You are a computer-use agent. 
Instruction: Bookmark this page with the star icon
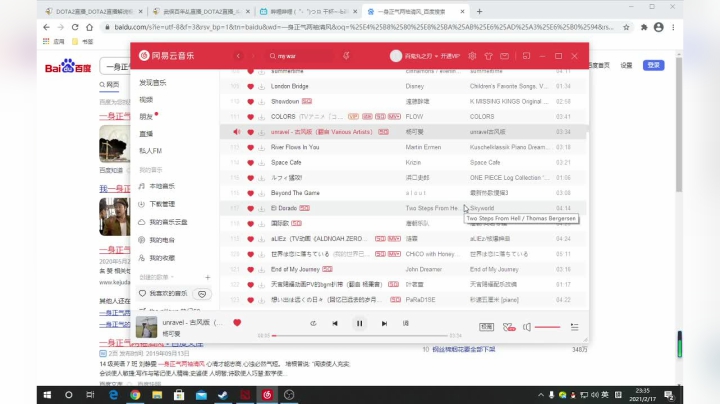pyautogui.click(x=626, y=28)
